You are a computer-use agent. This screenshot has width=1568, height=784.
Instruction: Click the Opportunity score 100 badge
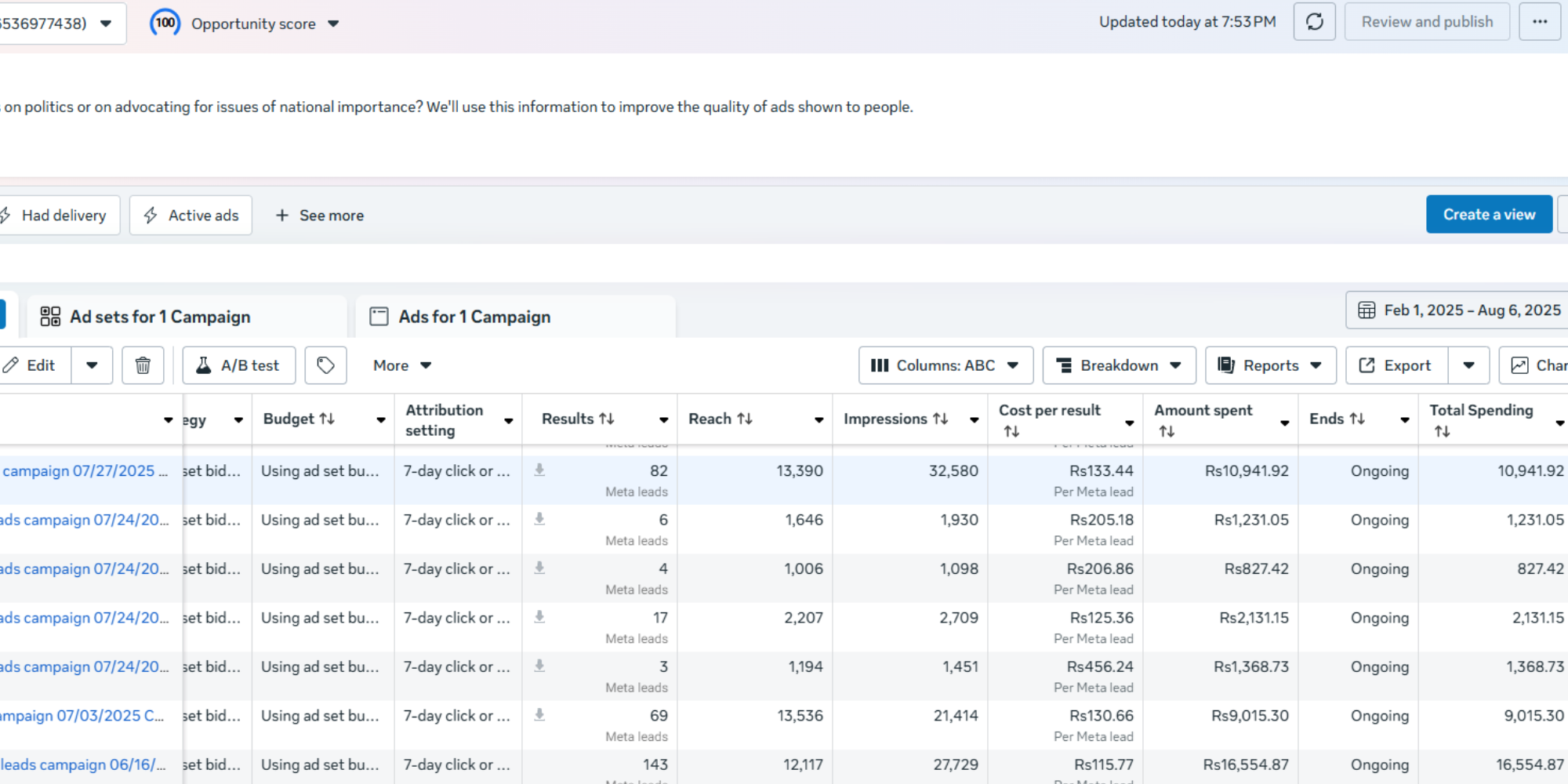[165, 23]
